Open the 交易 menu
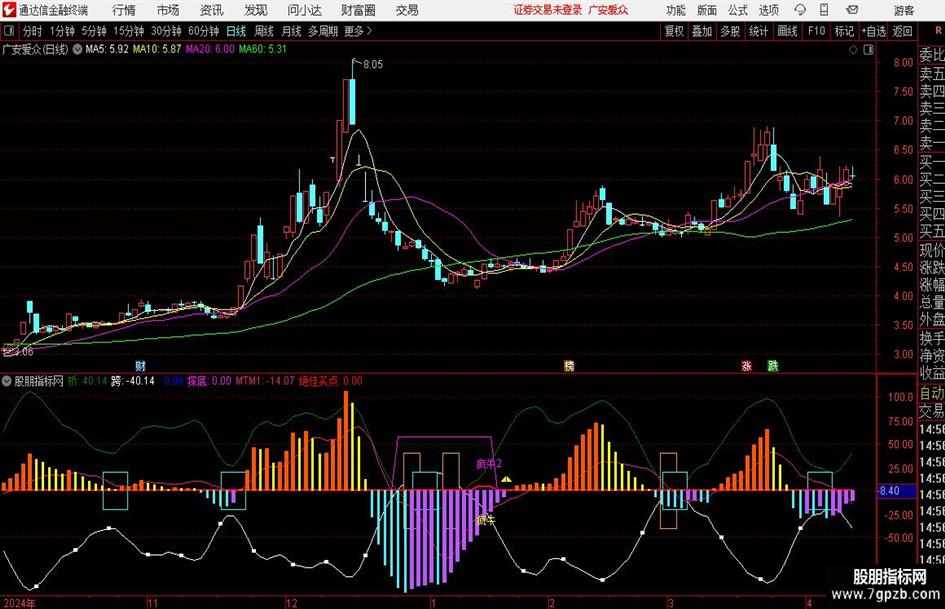Screen dimensions: 945x609 coord(407,10)
